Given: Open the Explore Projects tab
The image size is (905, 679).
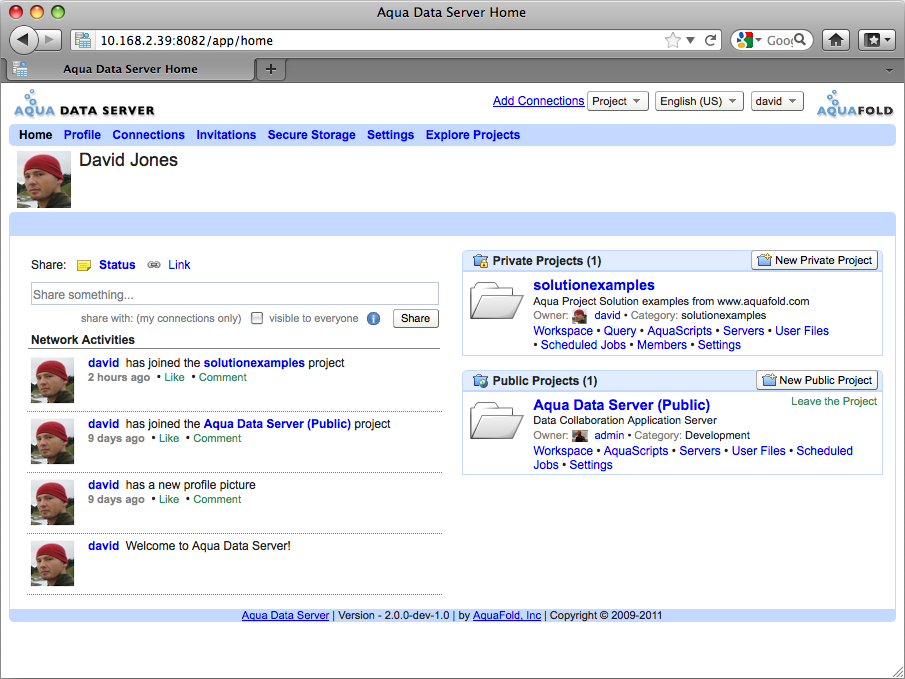Looking at the screenshot, I should (x=473, y=135).
